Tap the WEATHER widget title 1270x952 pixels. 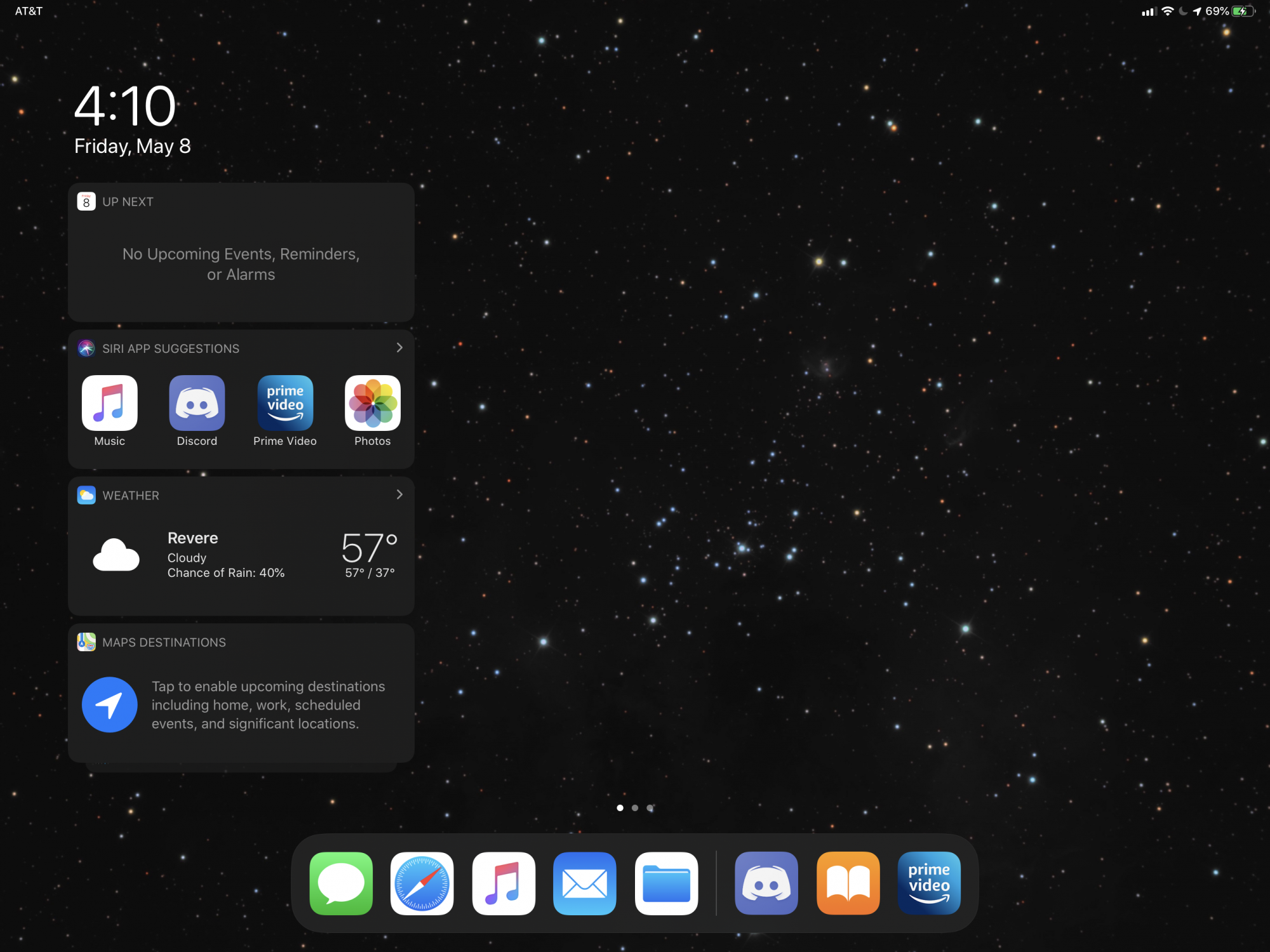[x=131, y=496]
